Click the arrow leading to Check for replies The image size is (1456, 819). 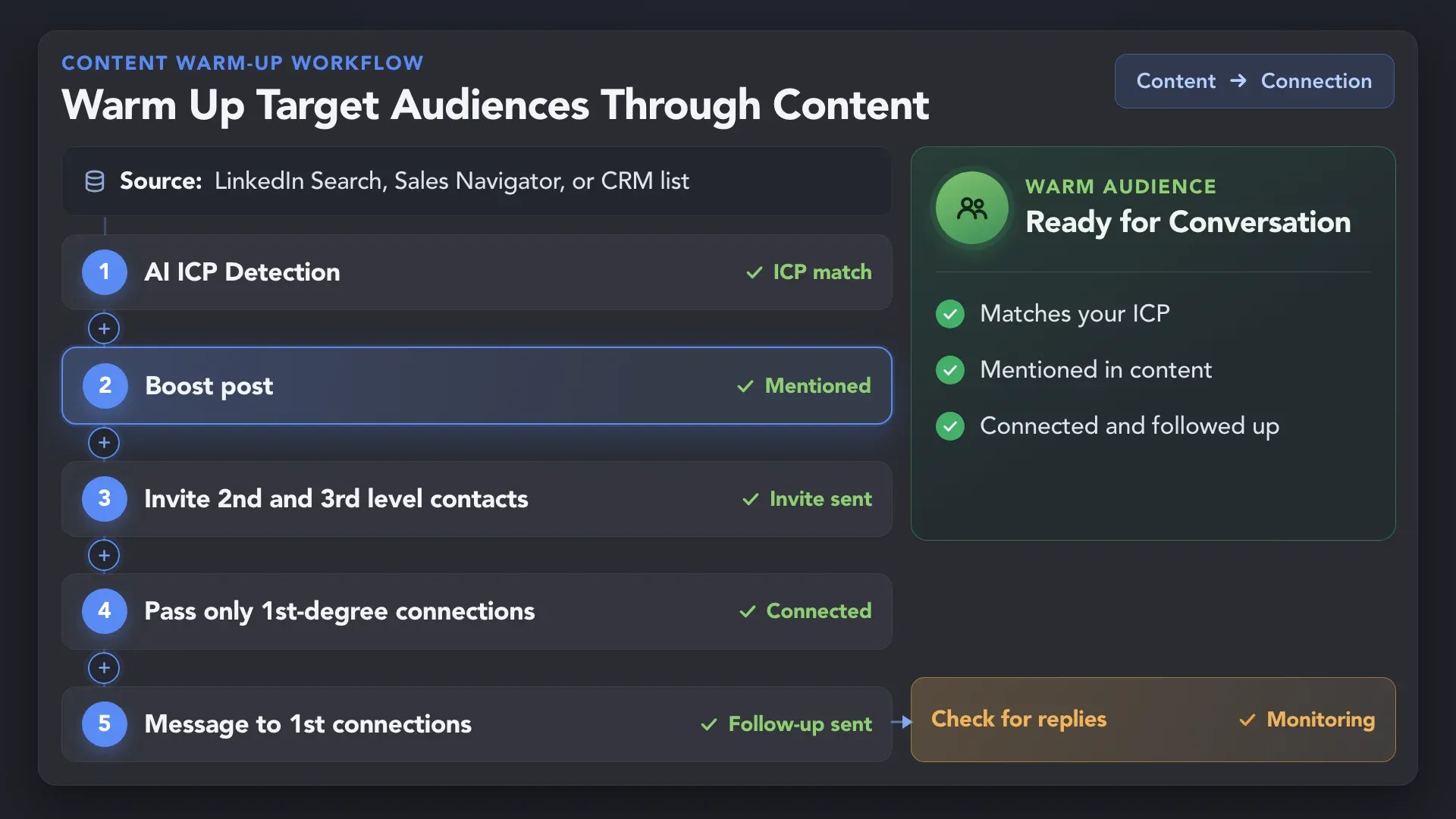pos(902,722)
